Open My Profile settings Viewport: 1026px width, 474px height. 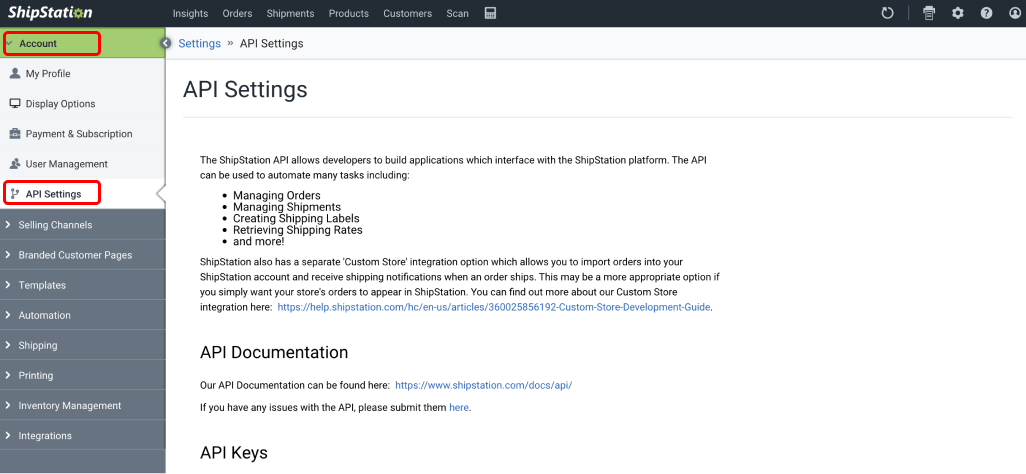pos(82,73)
